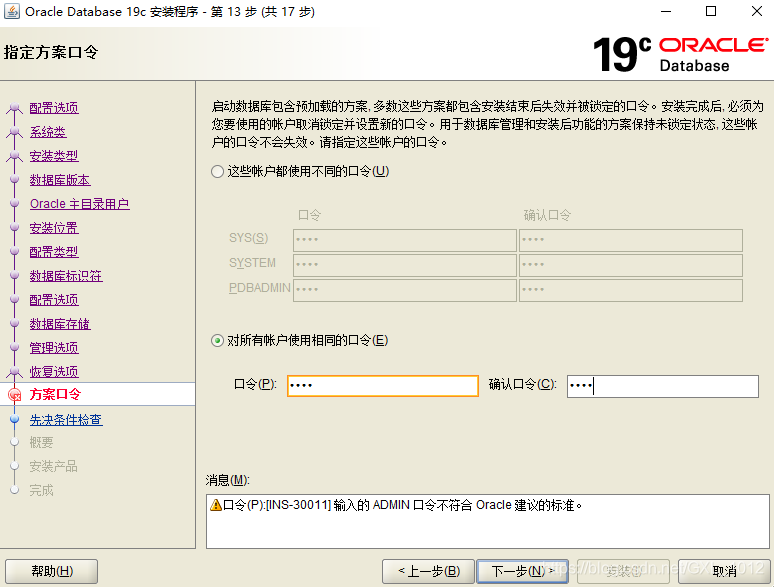Click the 确认口令(C) confirm password field
This screenshot has width=774, height=587.
coord(662,386)
